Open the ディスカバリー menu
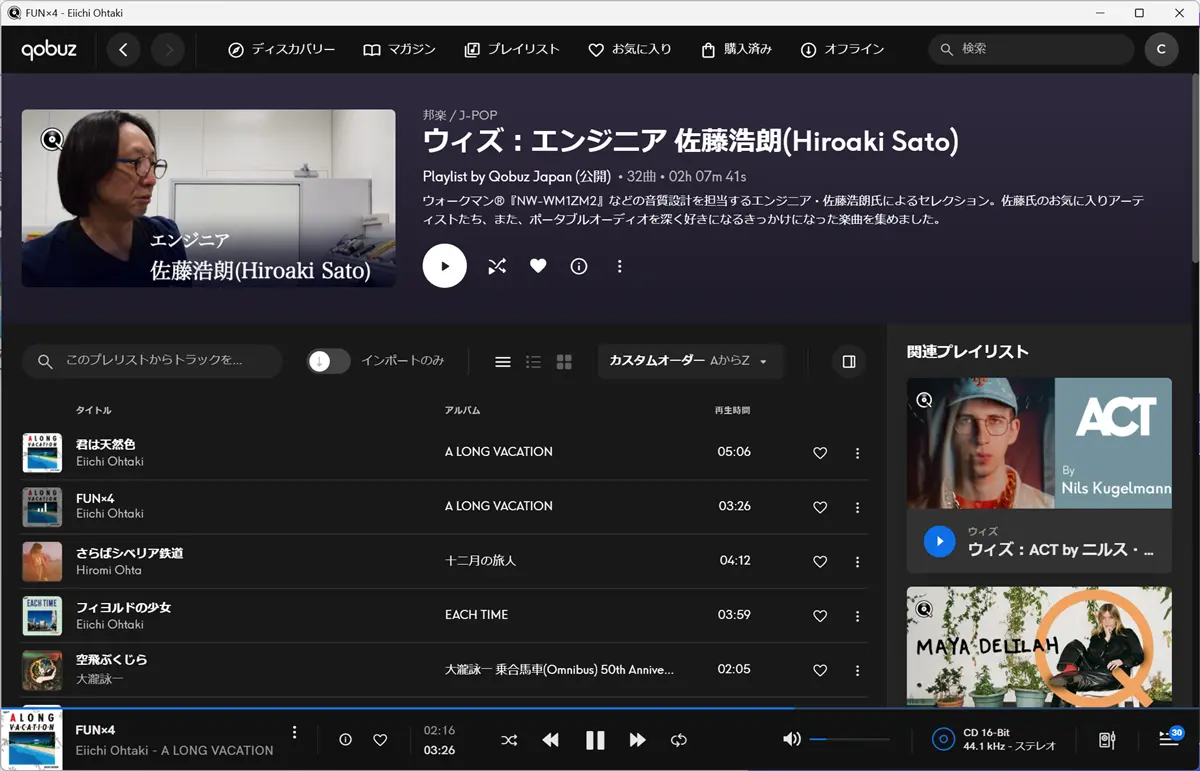This screenshot has height=771, width=1200. point(281,49)
